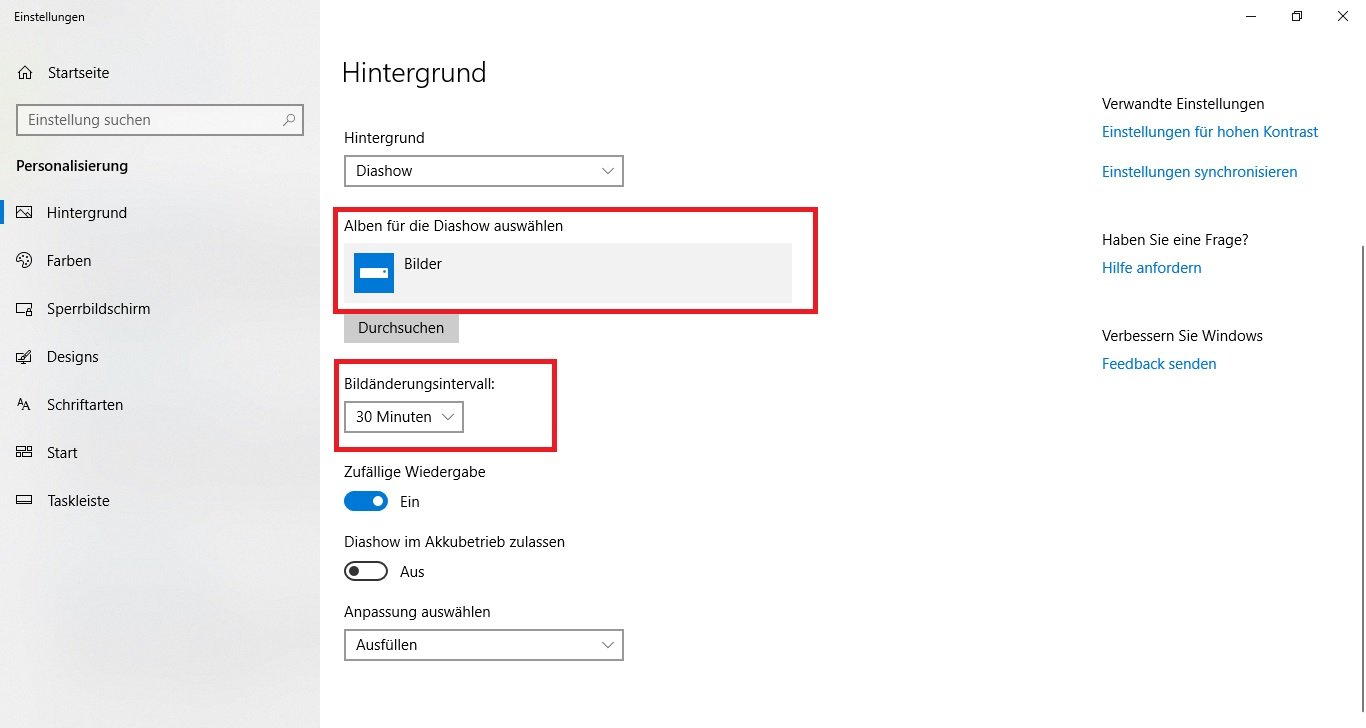Click the Schriftarten font icon
Viewport: 1366px width, 728px height.
point(25,405)
